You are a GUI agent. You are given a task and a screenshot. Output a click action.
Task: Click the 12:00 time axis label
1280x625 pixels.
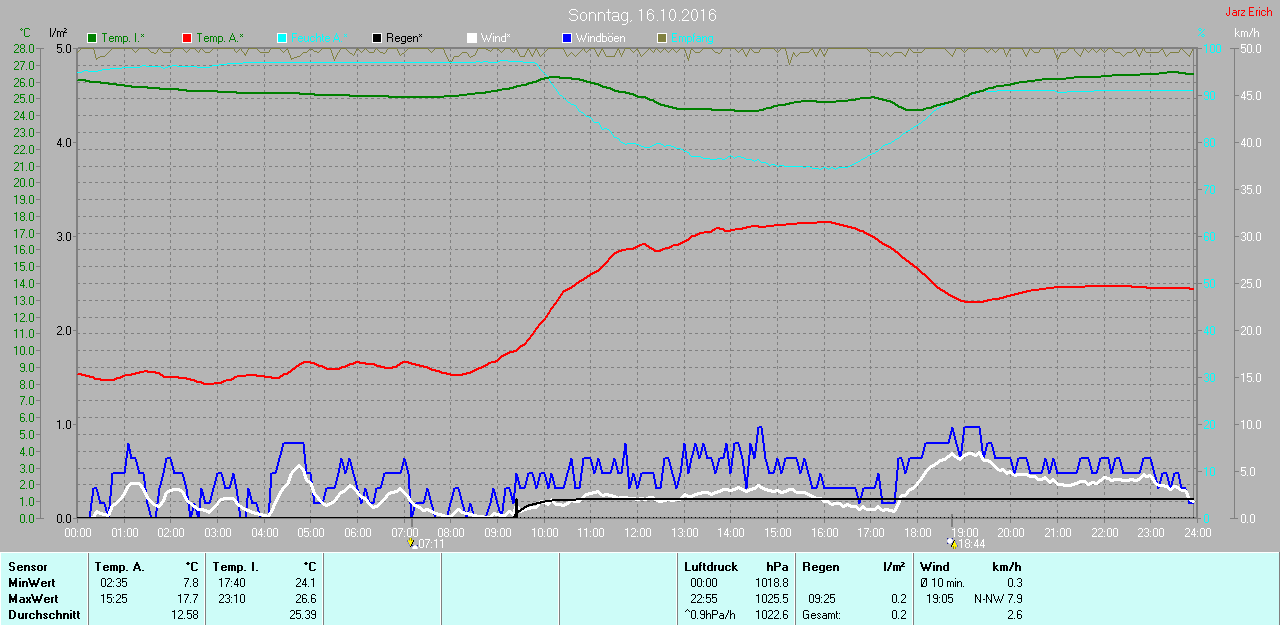point(637,533)
